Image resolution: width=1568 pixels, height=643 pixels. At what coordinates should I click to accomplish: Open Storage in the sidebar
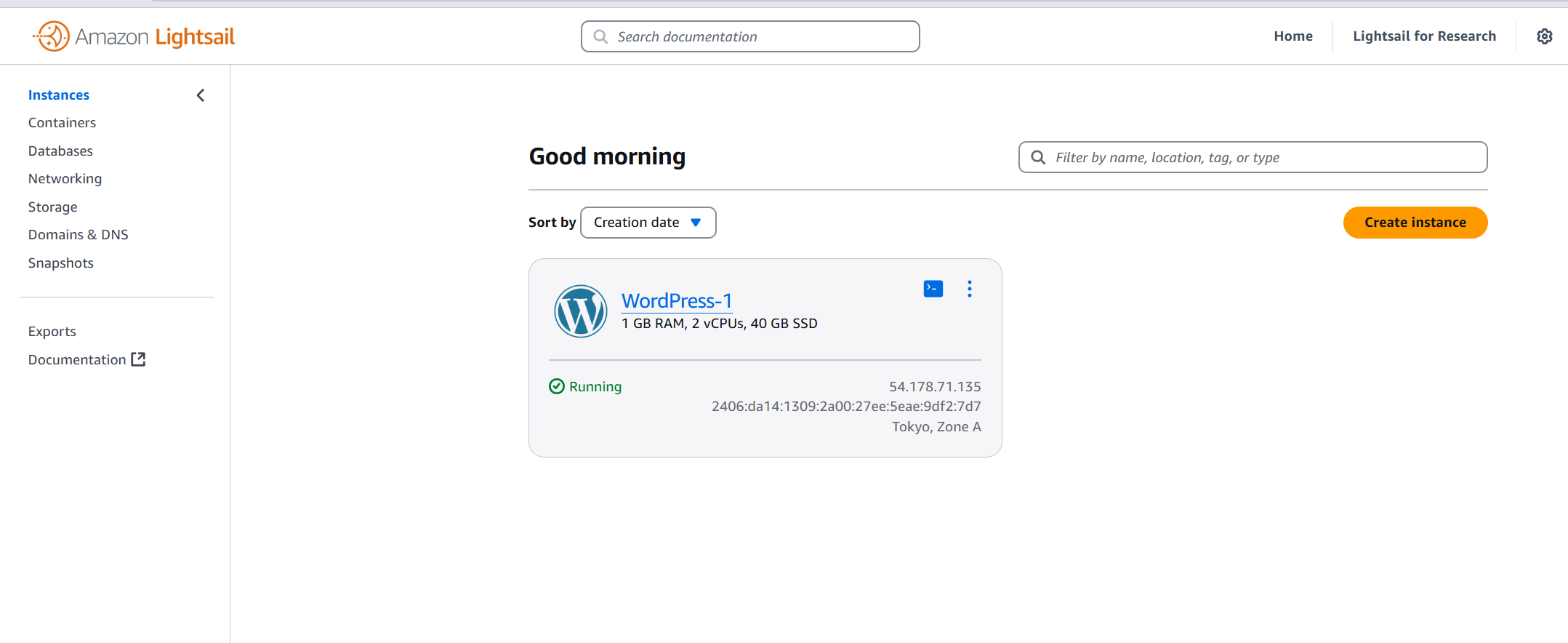(52, 207)
